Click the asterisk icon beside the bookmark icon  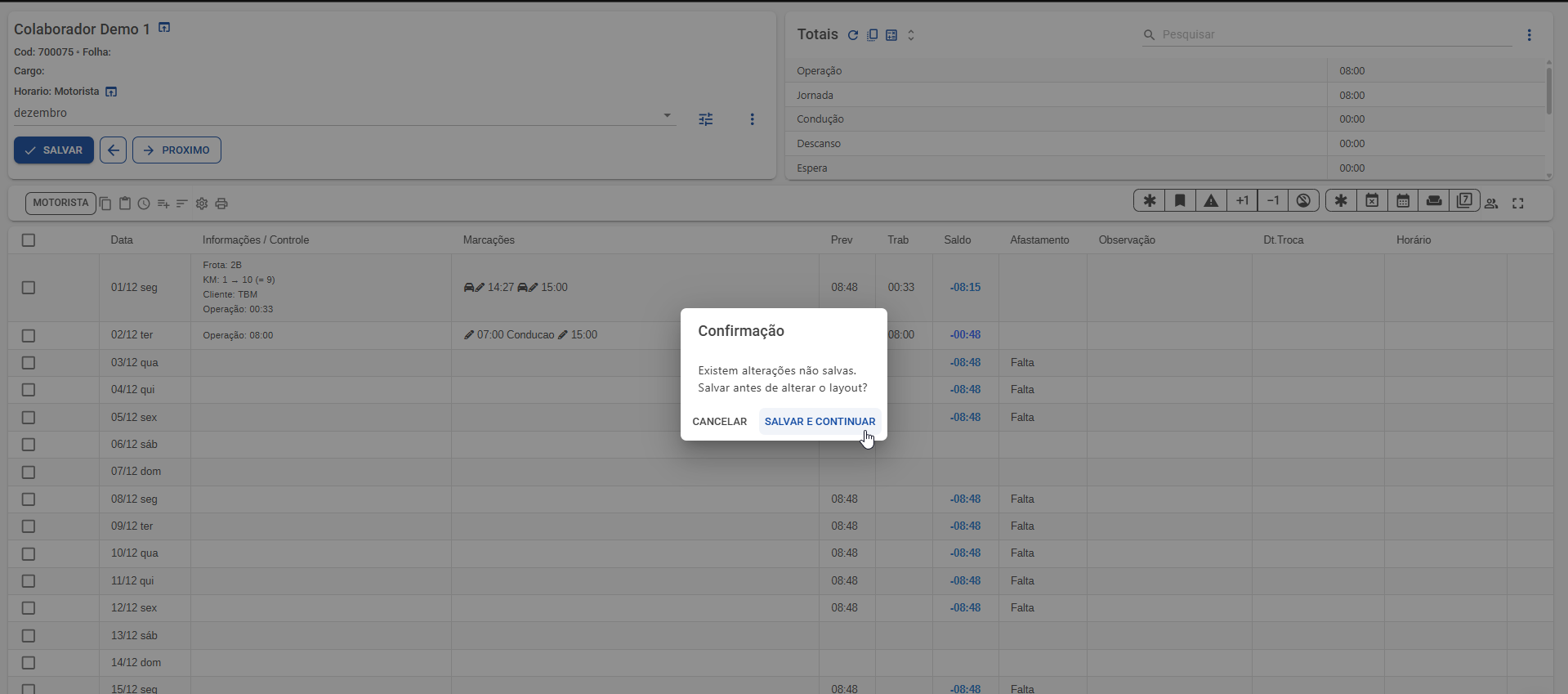point(1150,200)
